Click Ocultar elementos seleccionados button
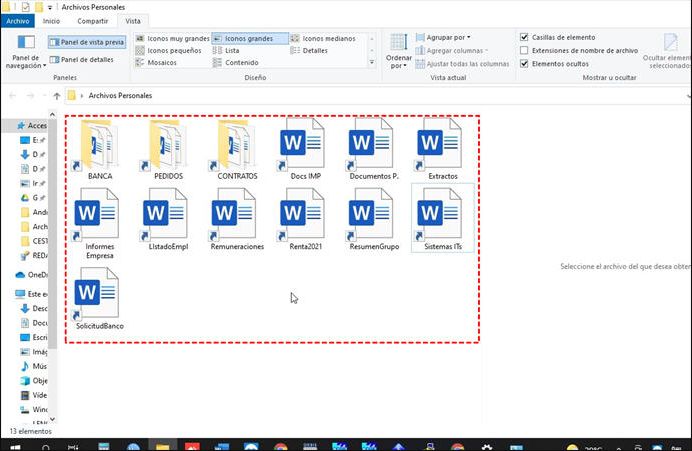Viewport: 692px width, 451px height. pyautogui.click(x=667, y=51)
